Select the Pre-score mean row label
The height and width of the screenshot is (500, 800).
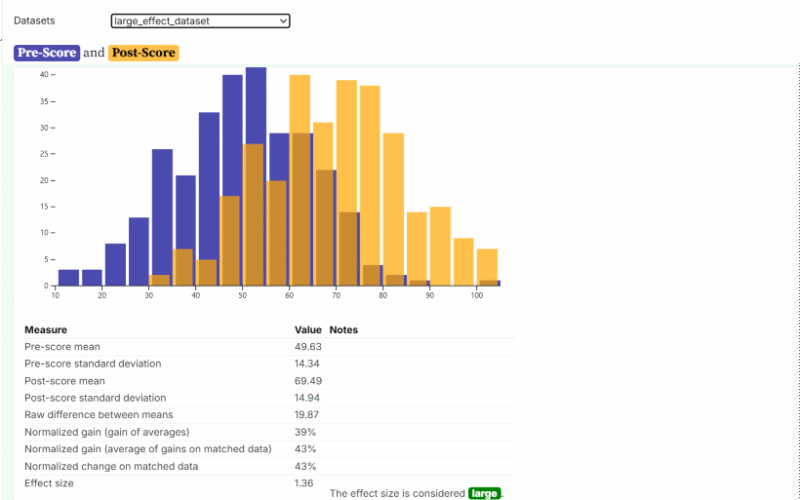(62, 346)
